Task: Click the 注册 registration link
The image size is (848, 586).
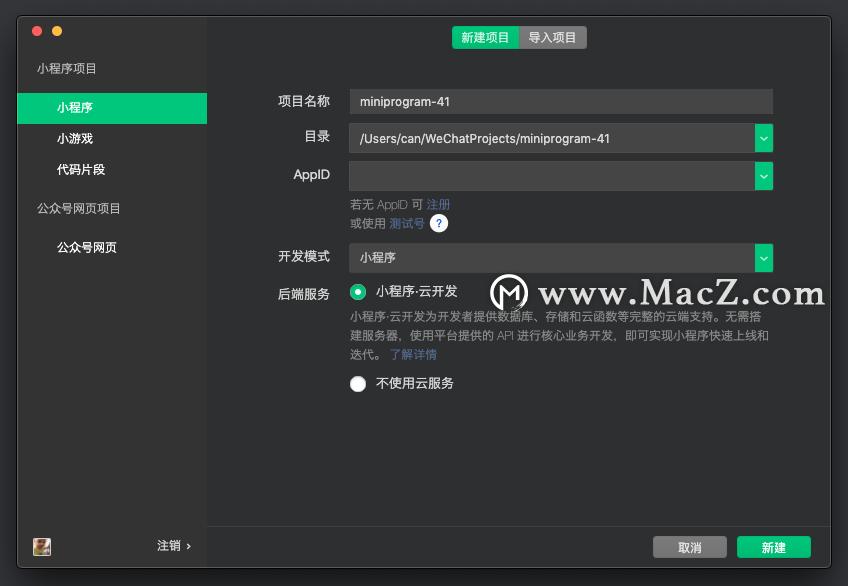Action: click(440, 204)
